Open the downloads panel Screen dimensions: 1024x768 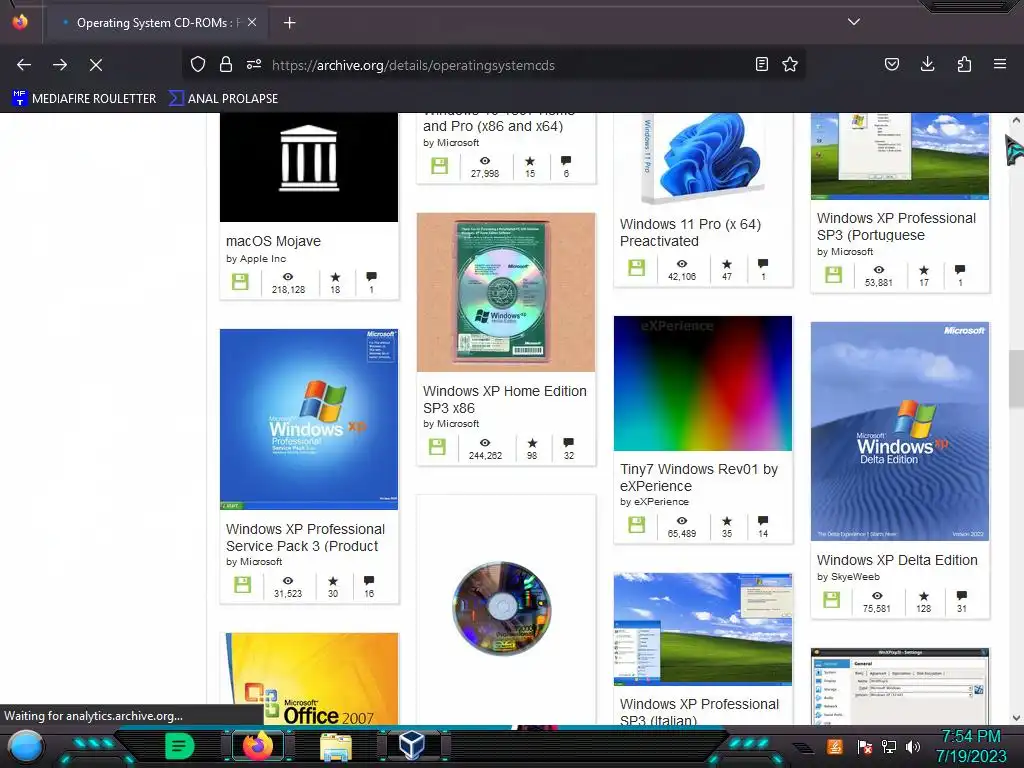927,64
